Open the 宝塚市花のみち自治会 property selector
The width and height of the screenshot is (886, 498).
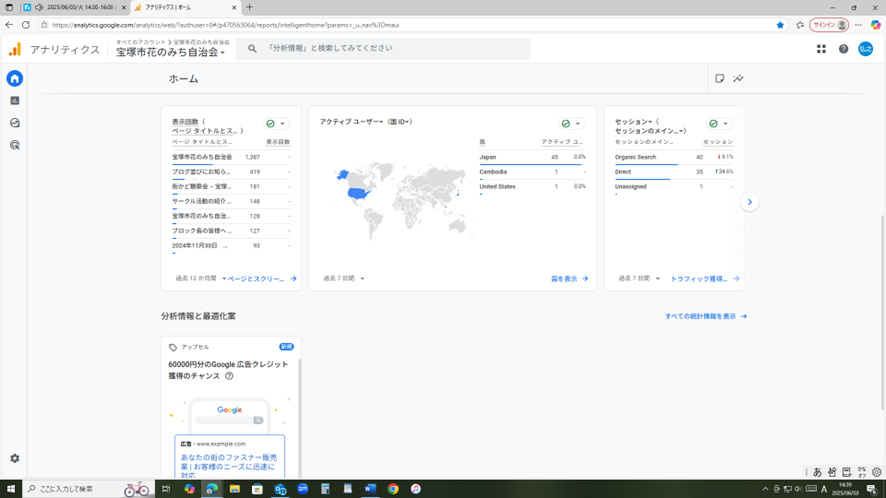(x=170, y=53)
